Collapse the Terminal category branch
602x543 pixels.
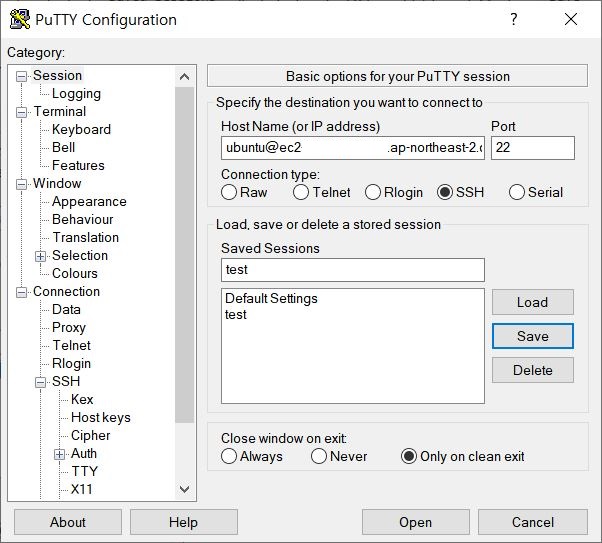pyautogui.click(x=22, y=112)
